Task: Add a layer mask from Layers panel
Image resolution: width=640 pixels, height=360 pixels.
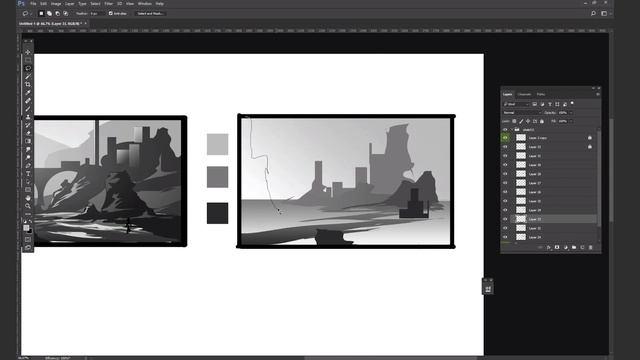Action: point(557,247)
